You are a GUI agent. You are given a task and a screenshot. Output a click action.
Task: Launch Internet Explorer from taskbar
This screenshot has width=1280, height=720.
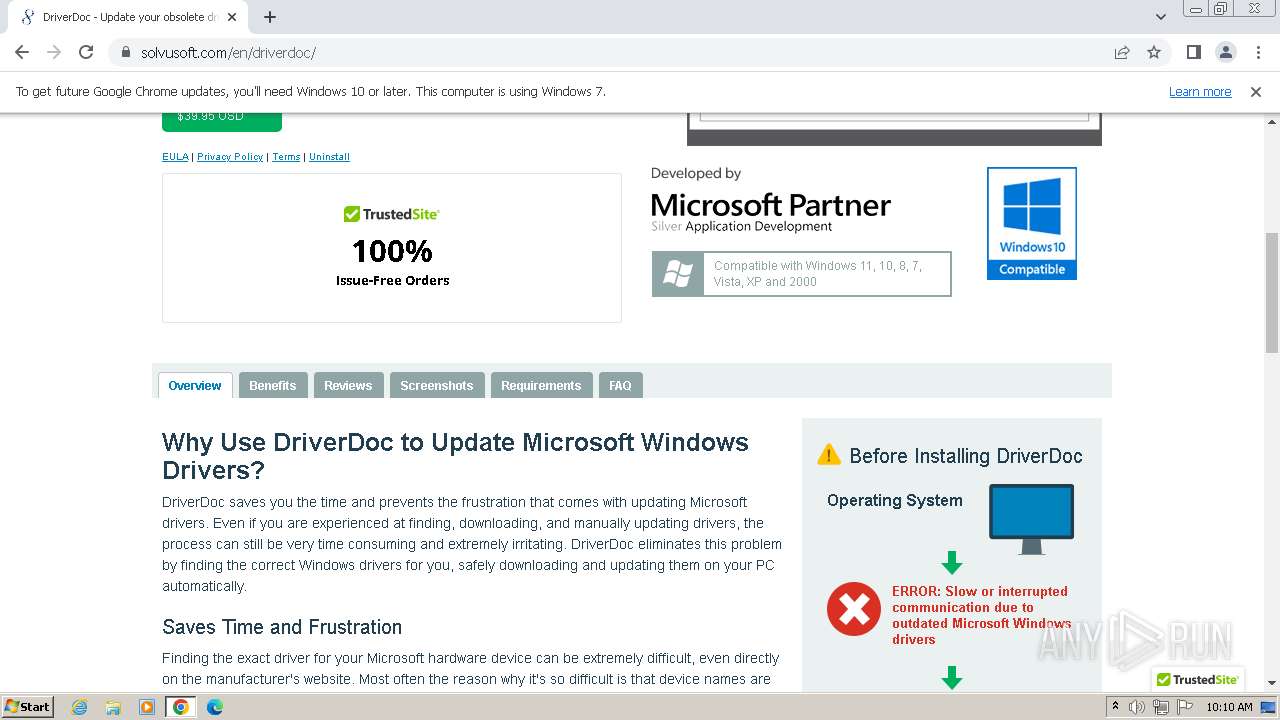click(80, 707)
